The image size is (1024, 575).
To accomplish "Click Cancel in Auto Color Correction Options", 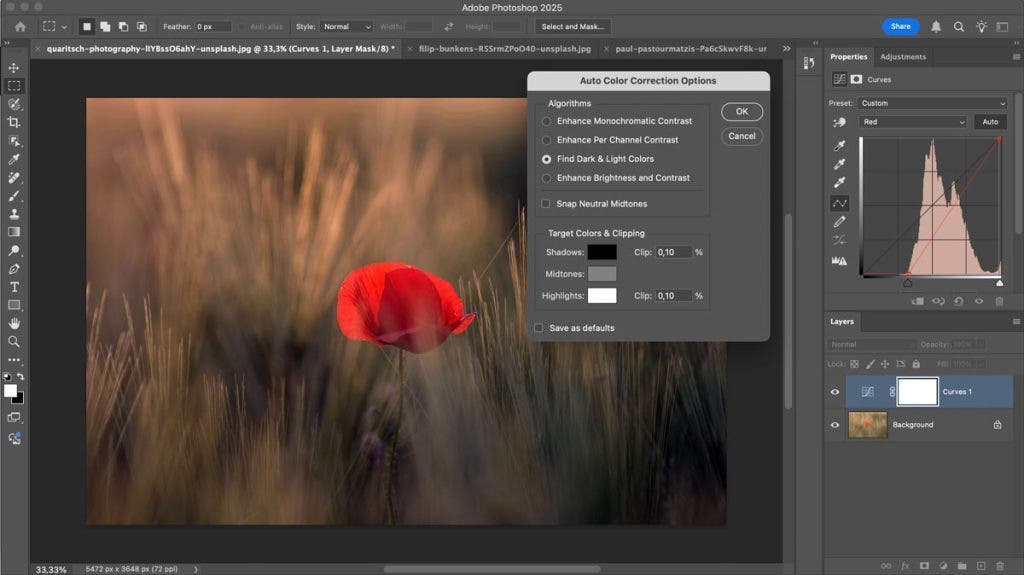I will pyautogui.click(x=742, y=136).
